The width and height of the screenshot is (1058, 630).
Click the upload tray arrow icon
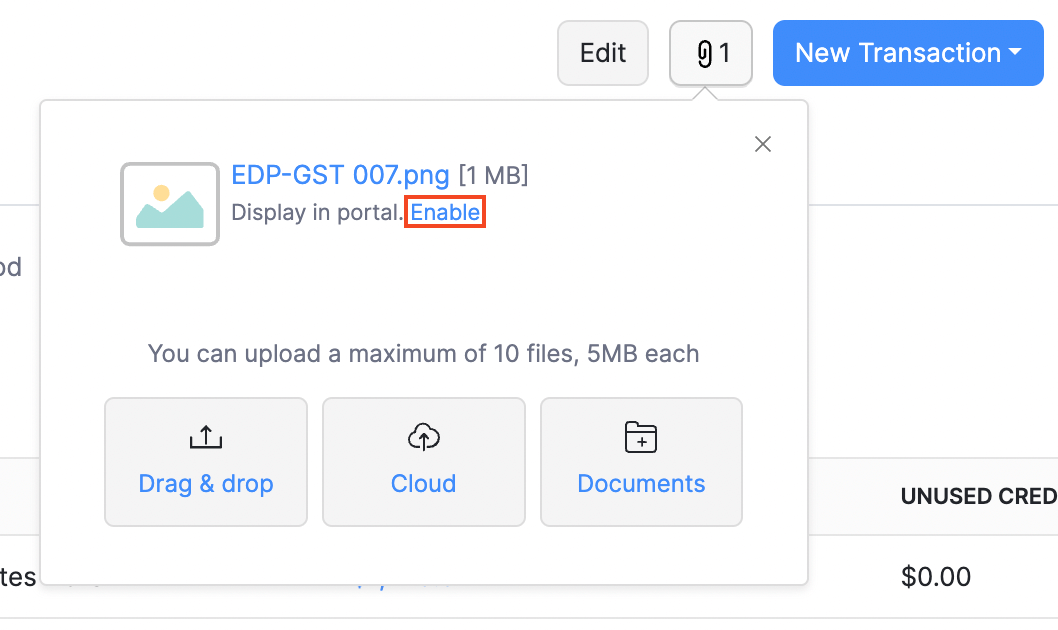point(205,437)
